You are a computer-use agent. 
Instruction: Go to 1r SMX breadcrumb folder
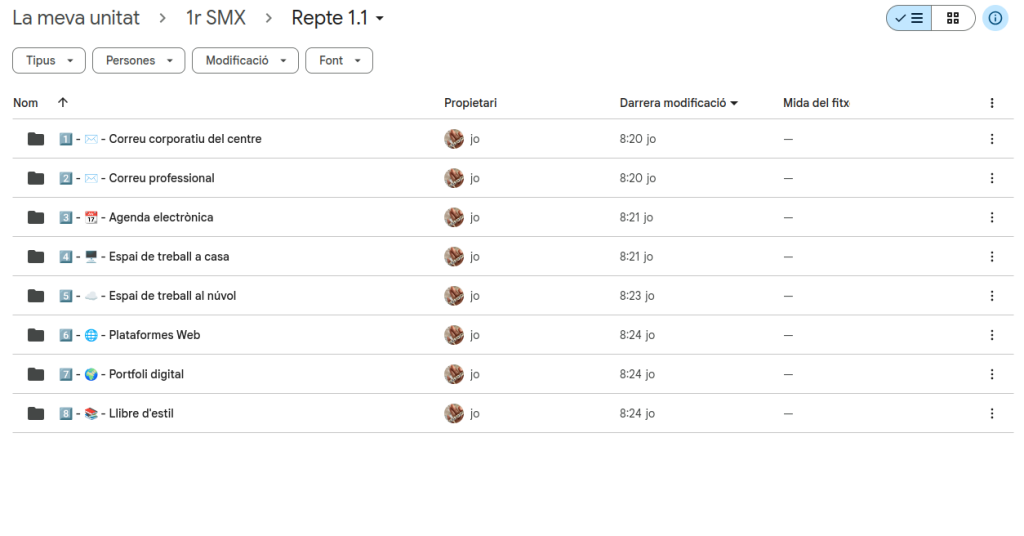[216, 18]
